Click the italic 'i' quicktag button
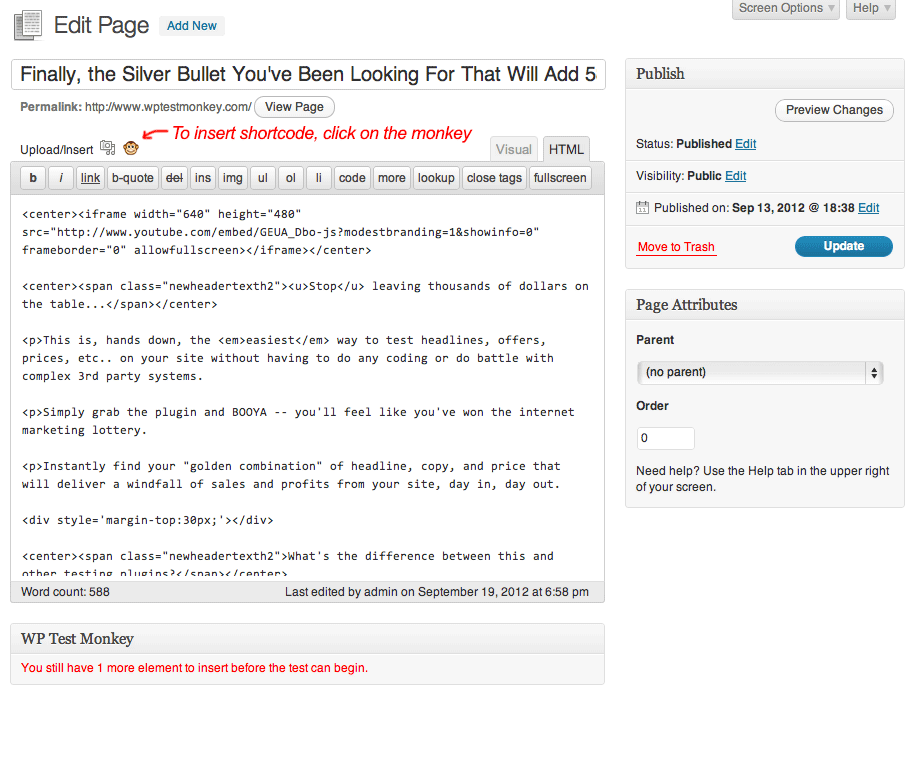Image resolution: width=913 pixels, height=771 pixels. pos(61,178)
